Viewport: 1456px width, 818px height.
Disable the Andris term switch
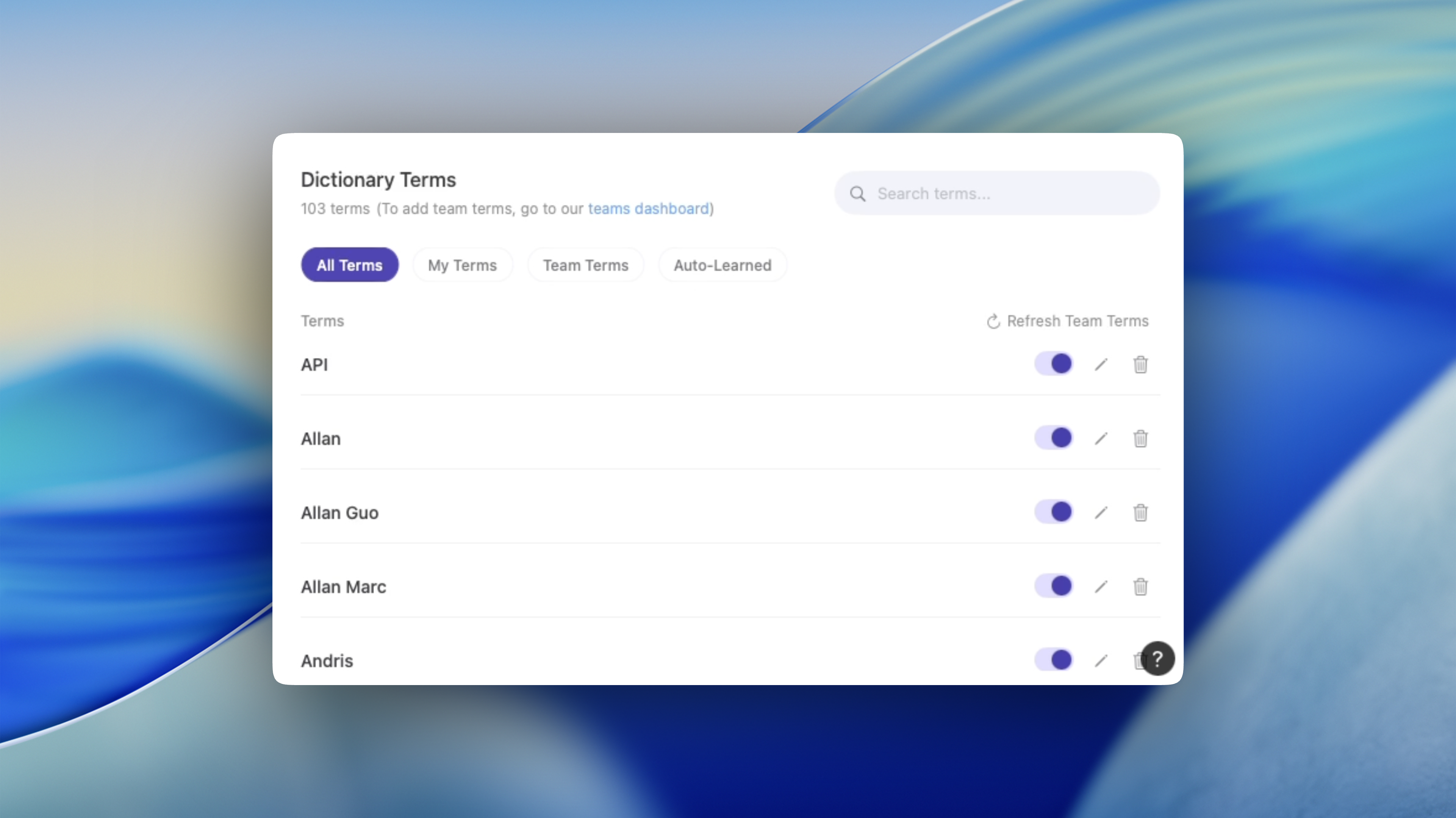pyautogui.click(x=1054, y=660)
